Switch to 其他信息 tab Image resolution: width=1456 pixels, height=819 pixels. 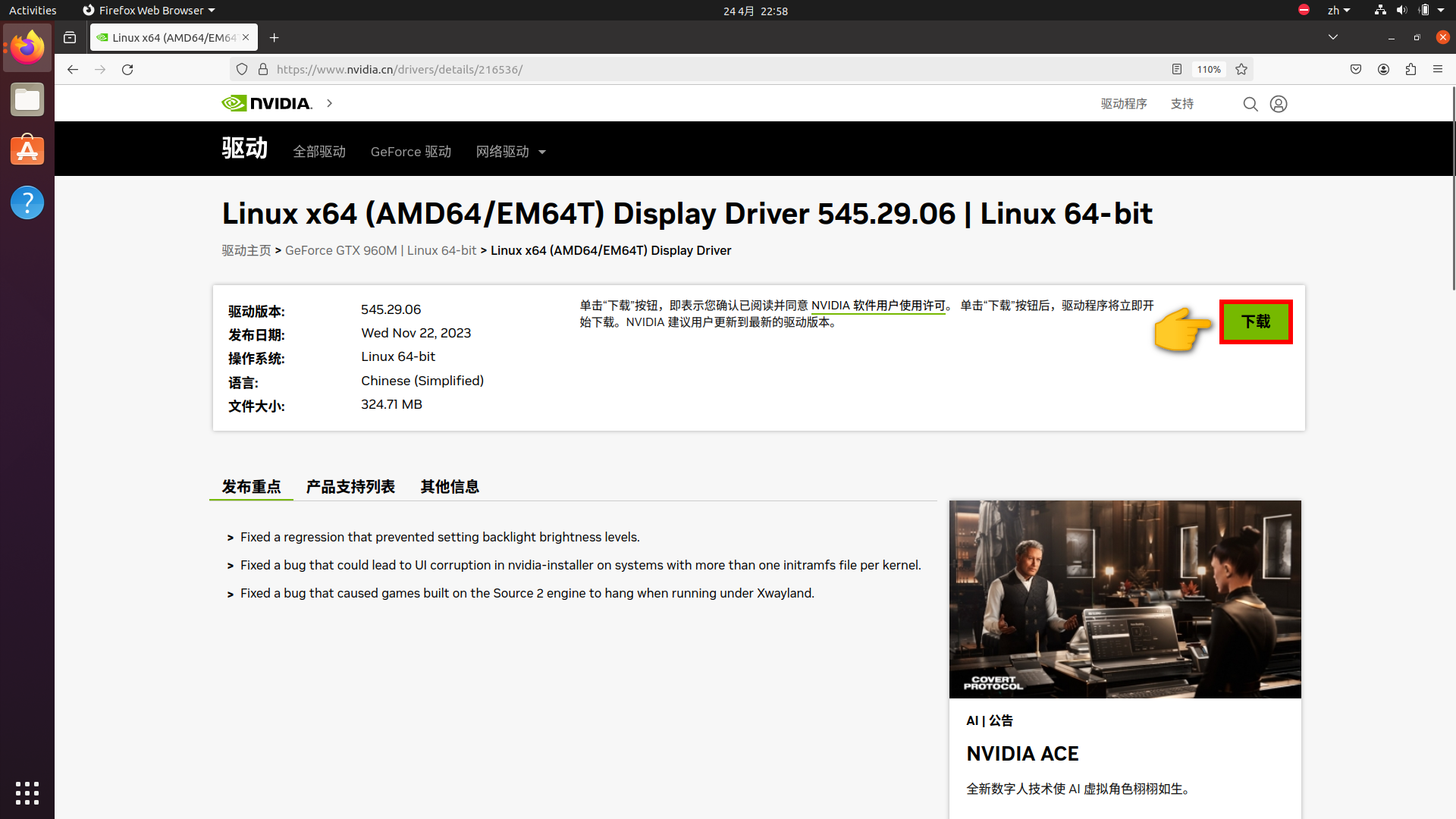450,487
